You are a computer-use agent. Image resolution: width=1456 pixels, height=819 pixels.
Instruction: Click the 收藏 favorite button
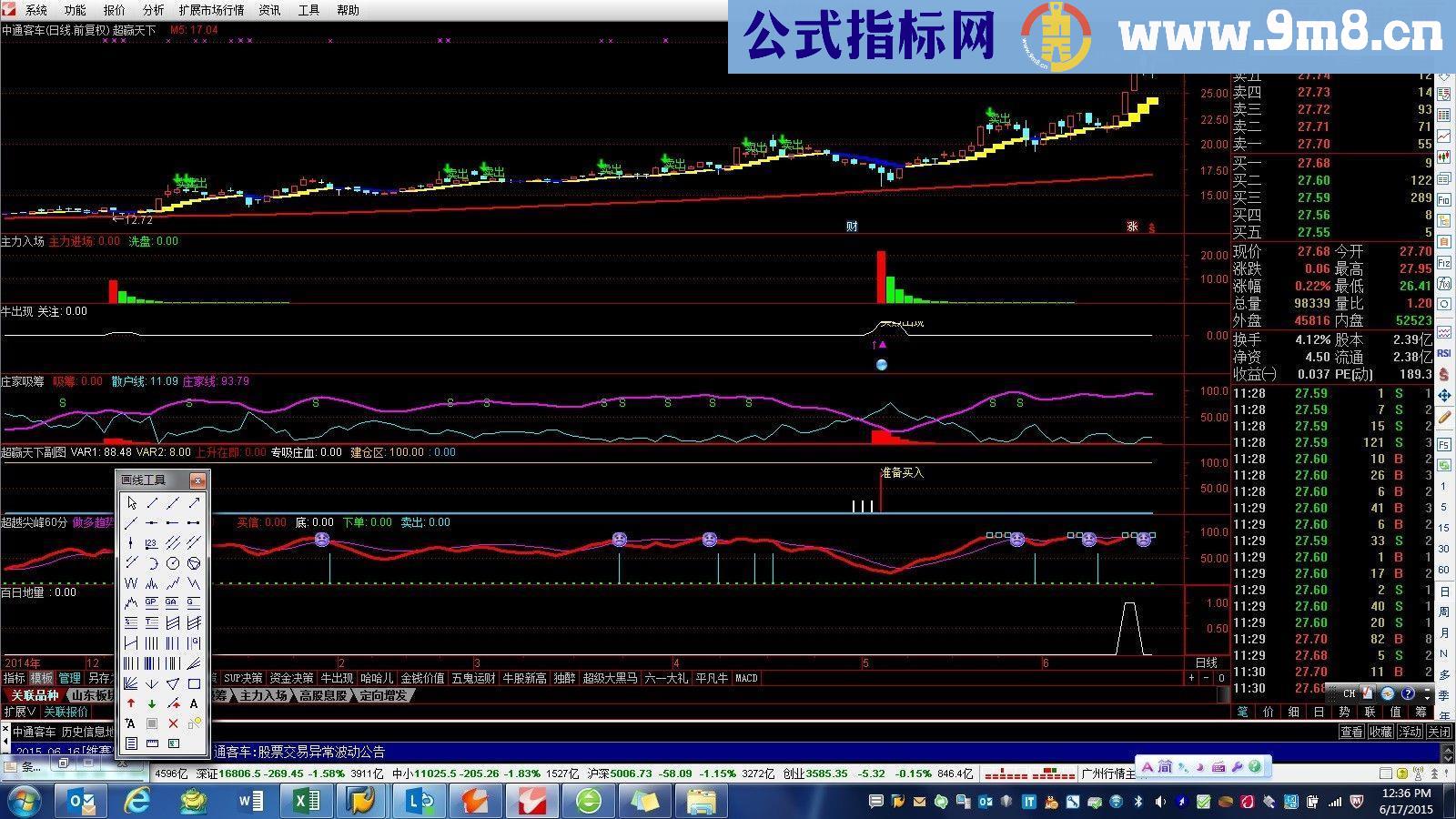click(1381, 732)
